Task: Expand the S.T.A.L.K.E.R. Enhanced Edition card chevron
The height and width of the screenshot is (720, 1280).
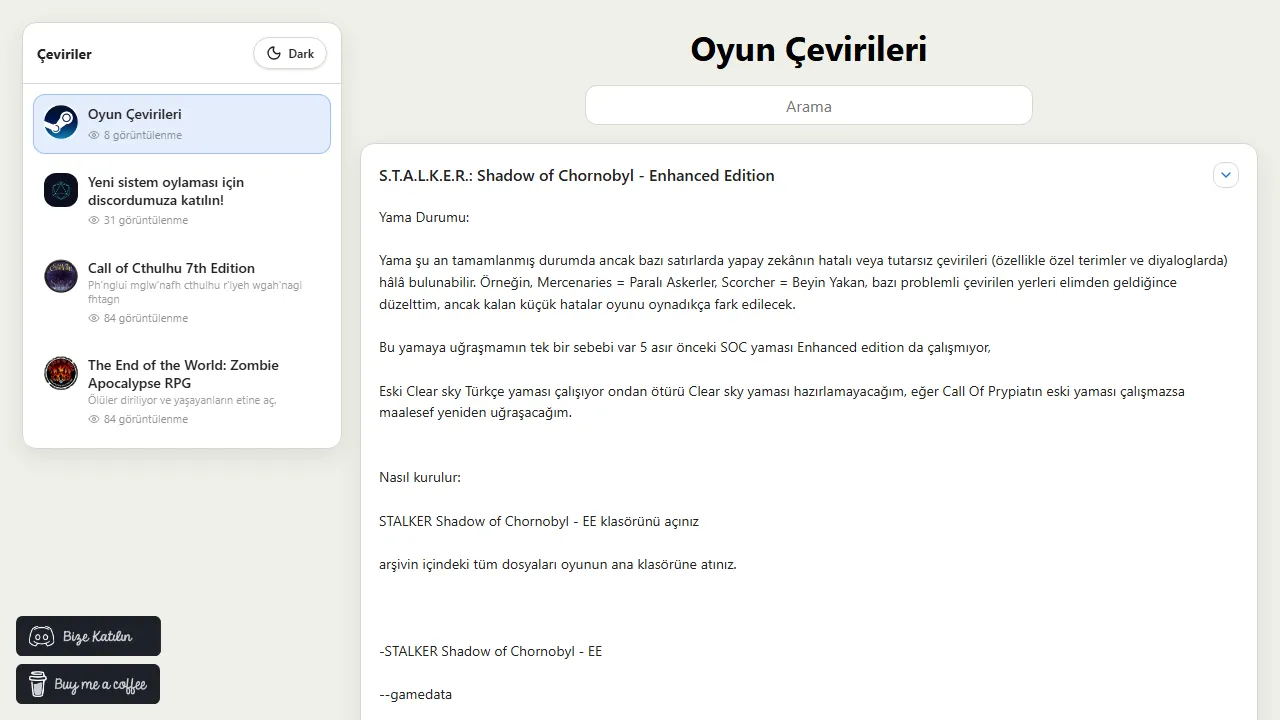Action: click(x=1225, y=175)
